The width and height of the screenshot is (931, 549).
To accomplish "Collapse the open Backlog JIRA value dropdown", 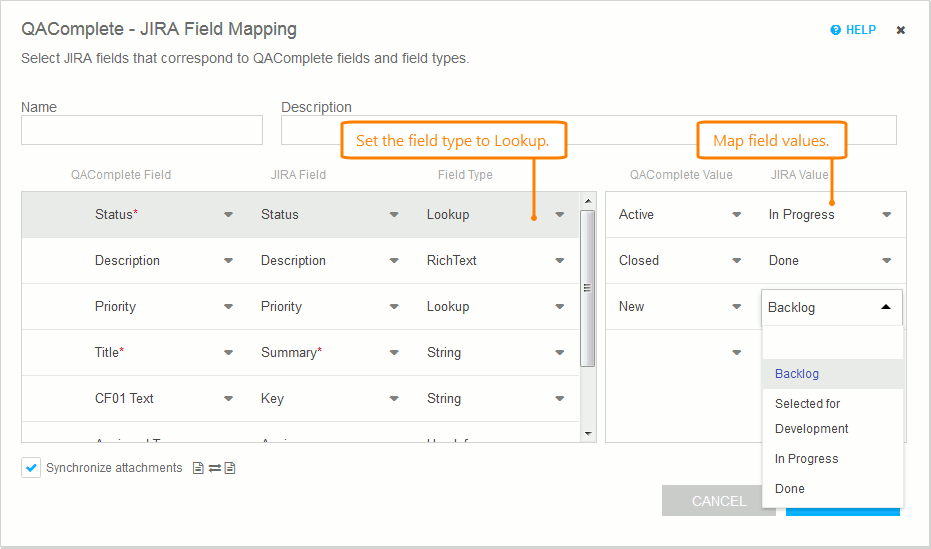I will point(885,307).
